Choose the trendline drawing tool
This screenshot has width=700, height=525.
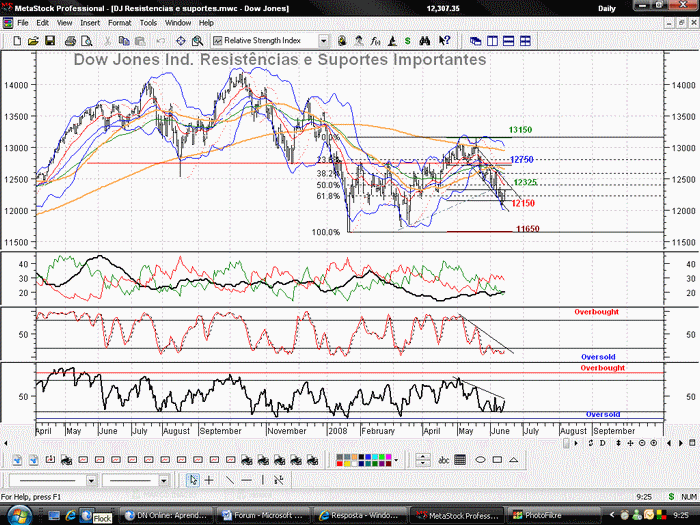[229, 480]
